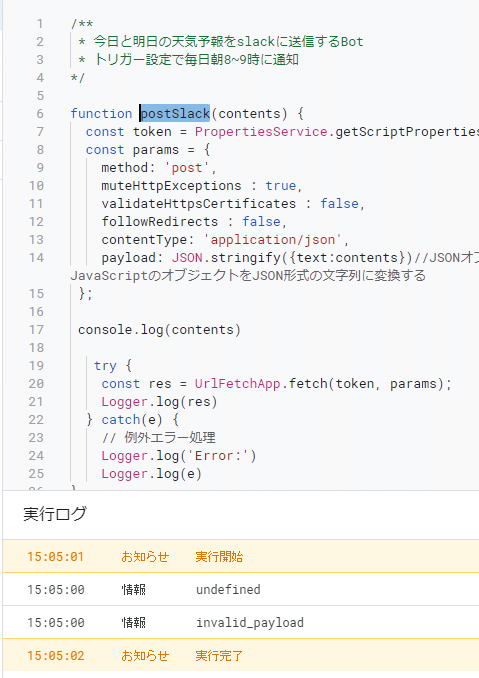The height and width of the screenshot is (678, 479).
Task: Click the 'function' keyword on line 6
Action: [101, 114]
